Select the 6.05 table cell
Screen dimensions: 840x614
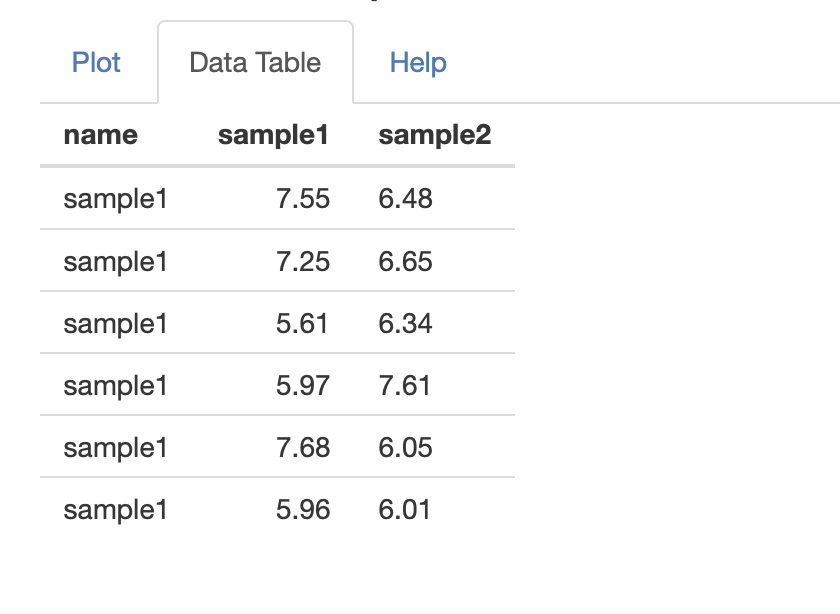point(406,448)
